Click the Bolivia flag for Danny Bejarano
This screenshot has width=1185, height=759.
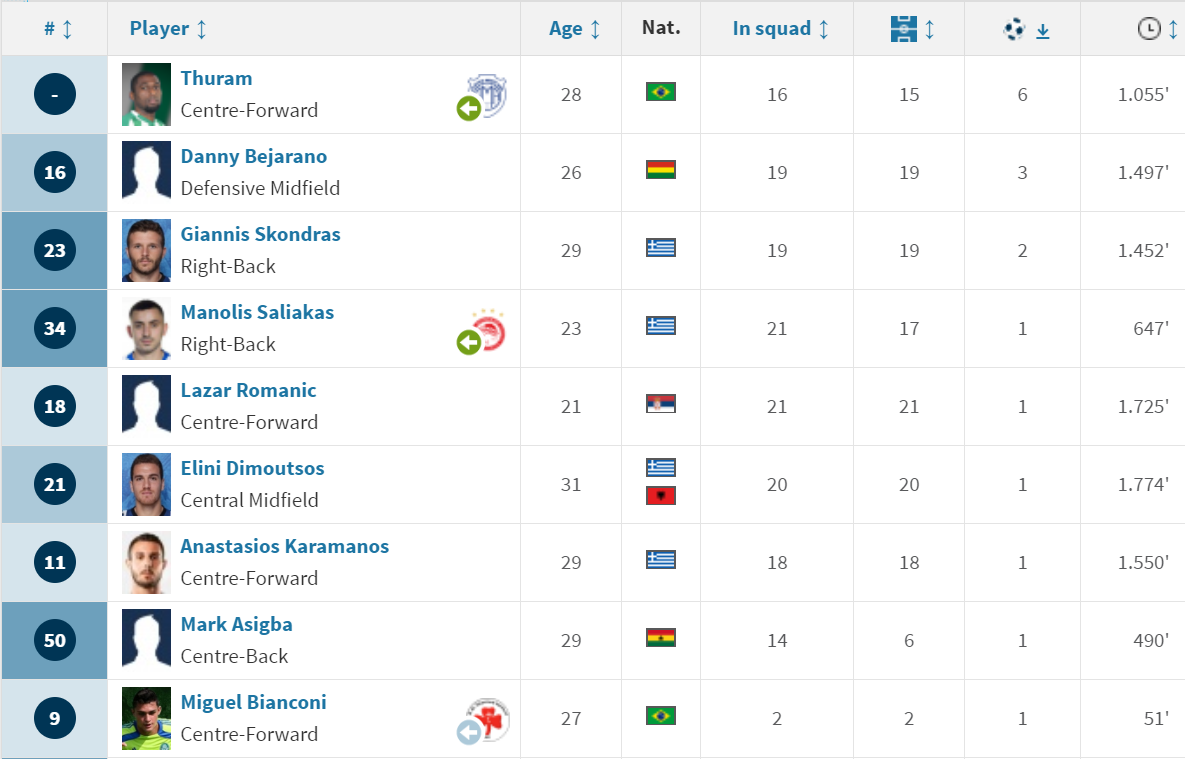pyautogui.click(x=661, y=169)
